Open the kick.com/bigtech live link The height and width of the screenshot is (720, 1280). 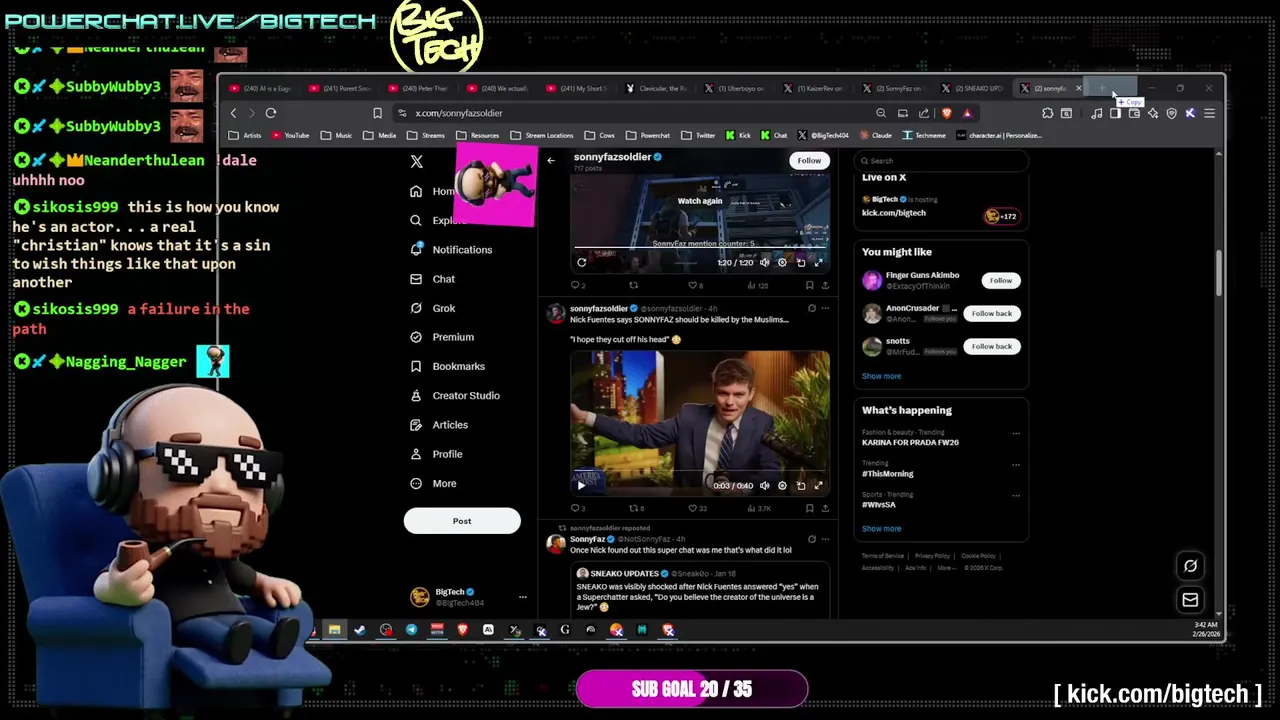(894, 213)
